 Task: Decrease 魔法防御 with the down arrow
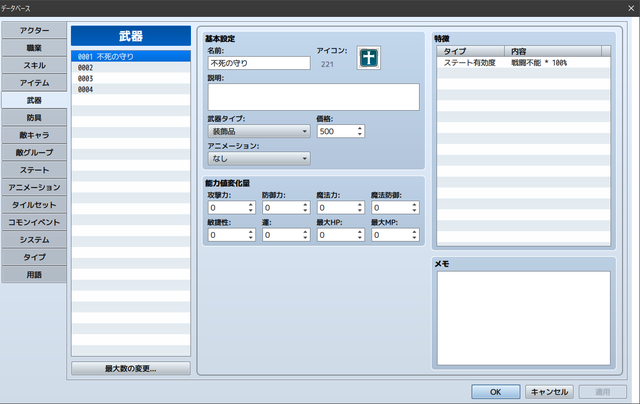(x=414, y=211)
